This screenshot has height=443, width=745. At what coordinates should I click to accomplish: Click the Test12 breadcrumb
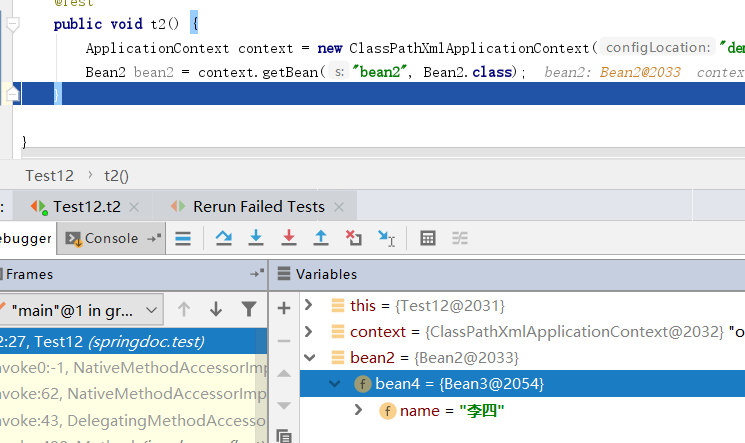[x=49, y=176]
